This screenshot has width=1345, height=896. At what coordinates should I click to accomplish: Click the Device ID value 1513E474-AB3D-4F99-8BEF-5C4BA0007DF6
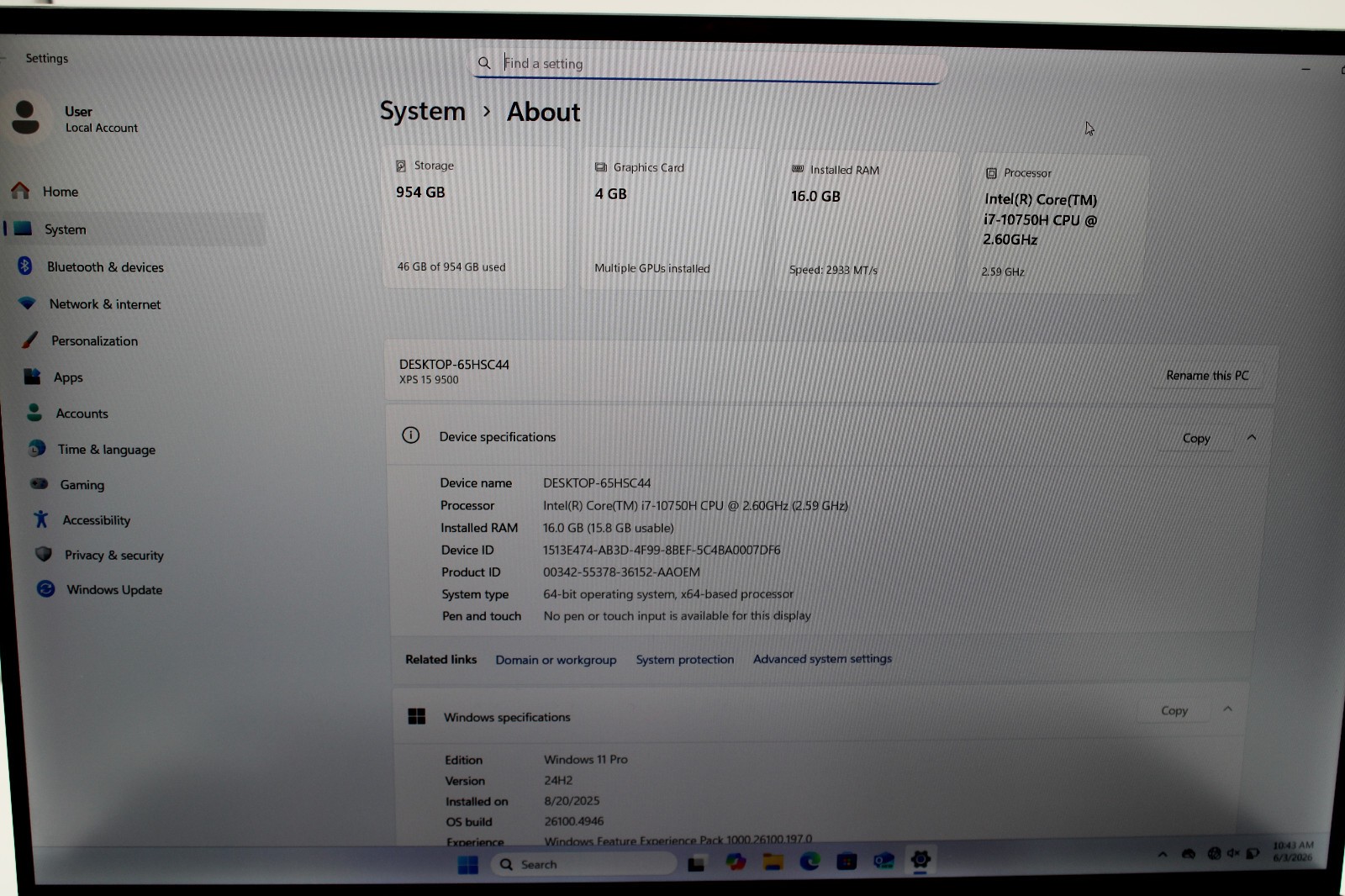pyautogui.click(x=662, y=551)
